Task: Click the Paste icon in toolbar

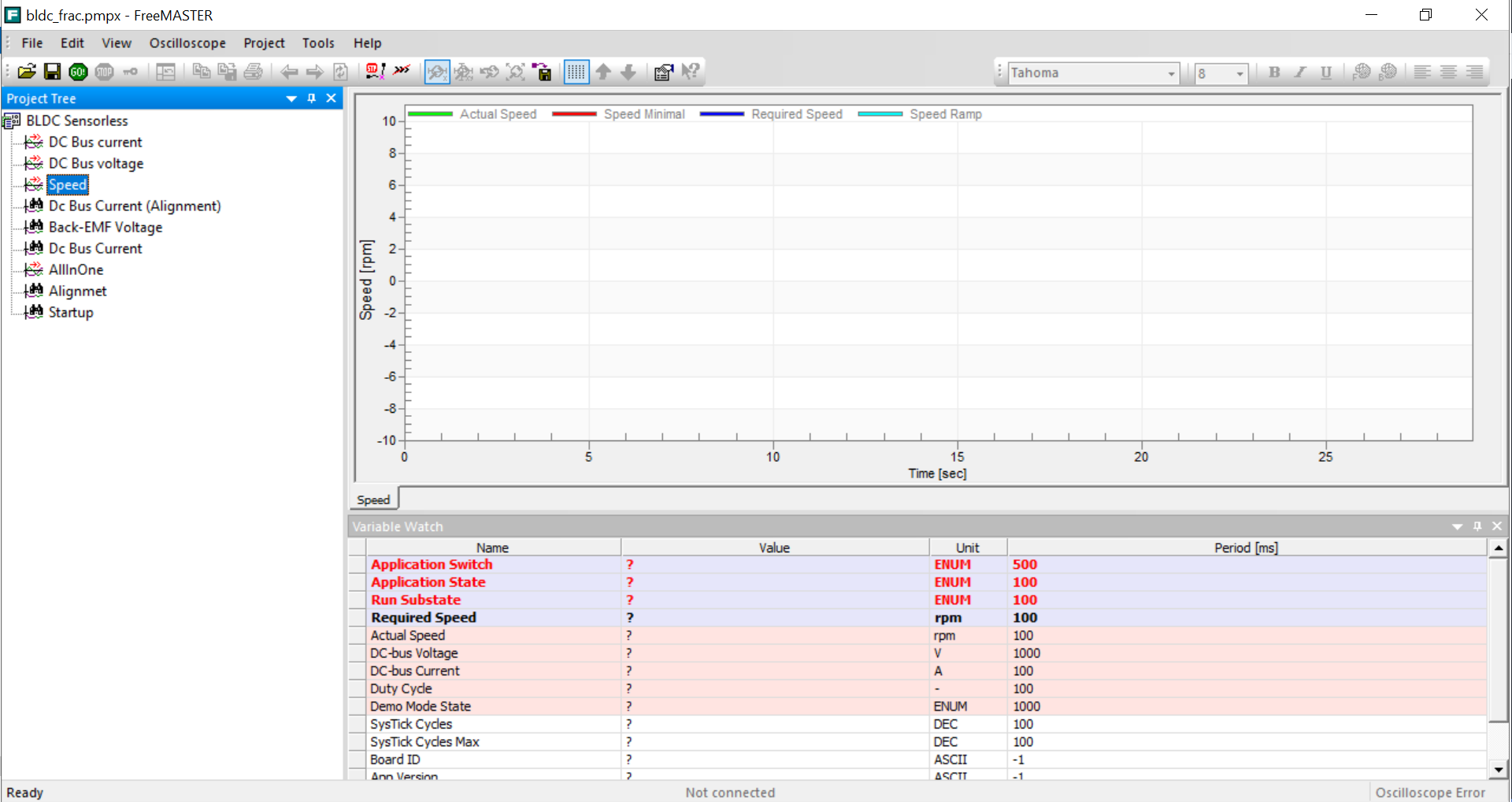Action: tap(227, 72)
